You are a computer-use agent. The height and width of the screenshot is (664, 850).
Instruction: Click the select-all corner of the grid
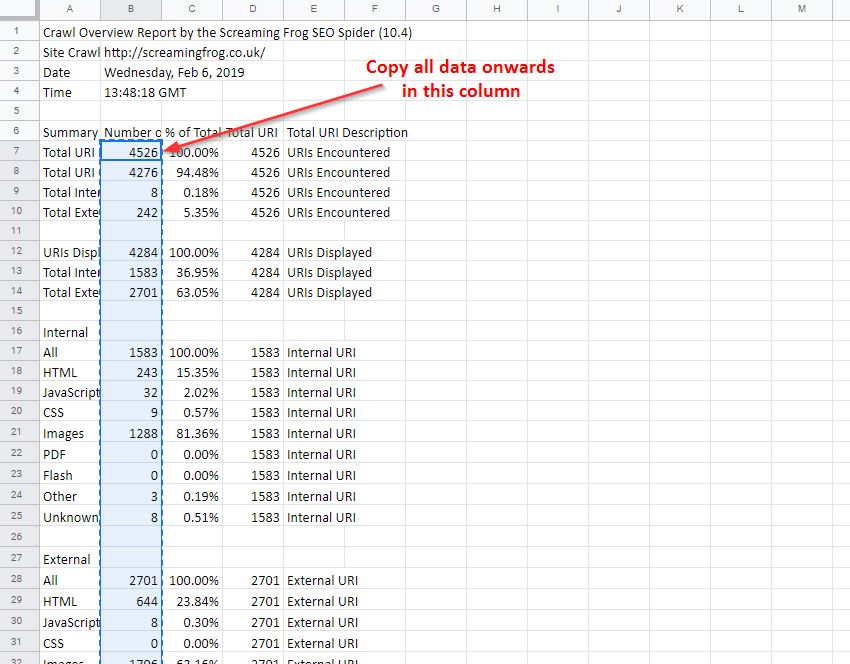pyautogui.click(x=17, y=9)
